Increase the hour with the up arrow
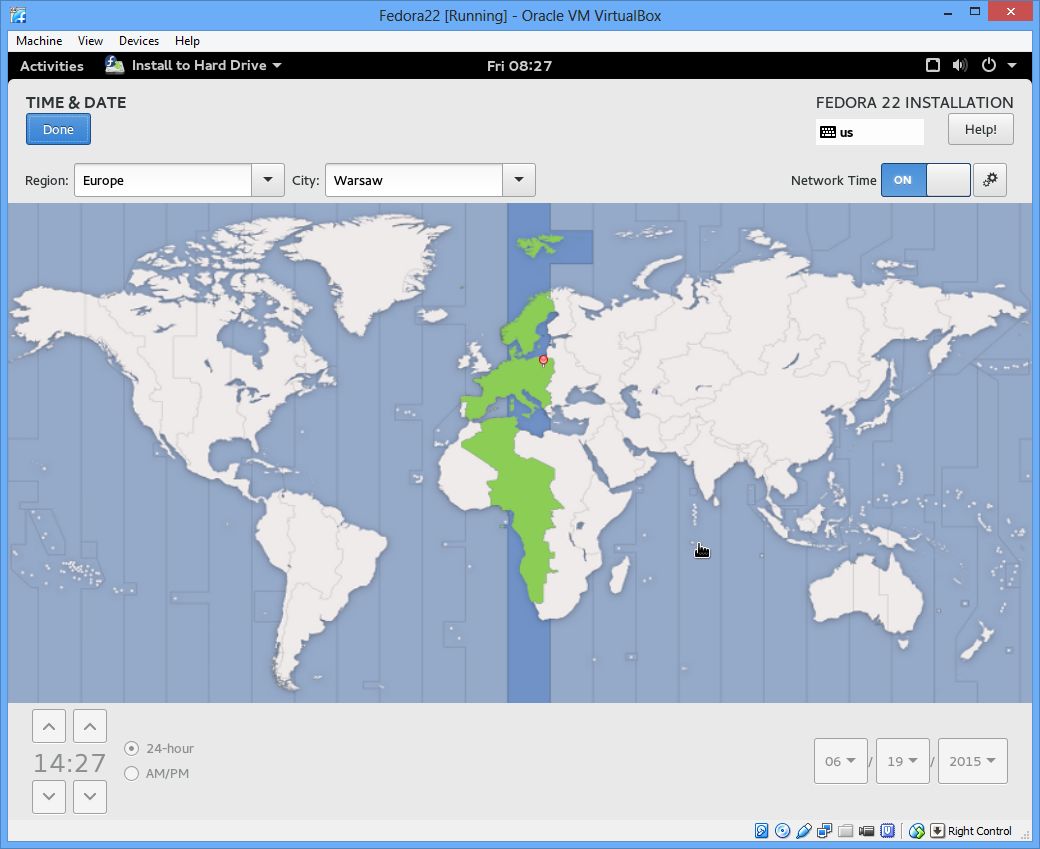1040x849 pixels. pos(49,726)
